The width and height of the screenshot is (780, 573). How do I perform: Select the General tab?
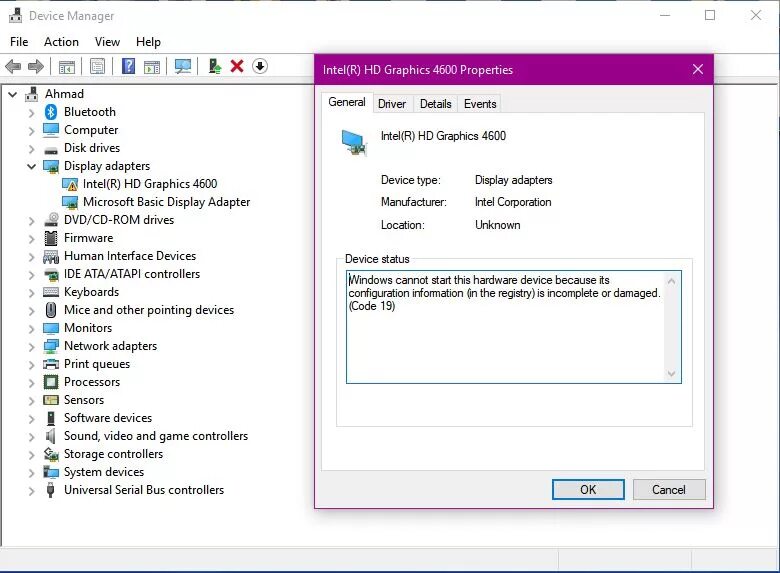coord(347,102)
